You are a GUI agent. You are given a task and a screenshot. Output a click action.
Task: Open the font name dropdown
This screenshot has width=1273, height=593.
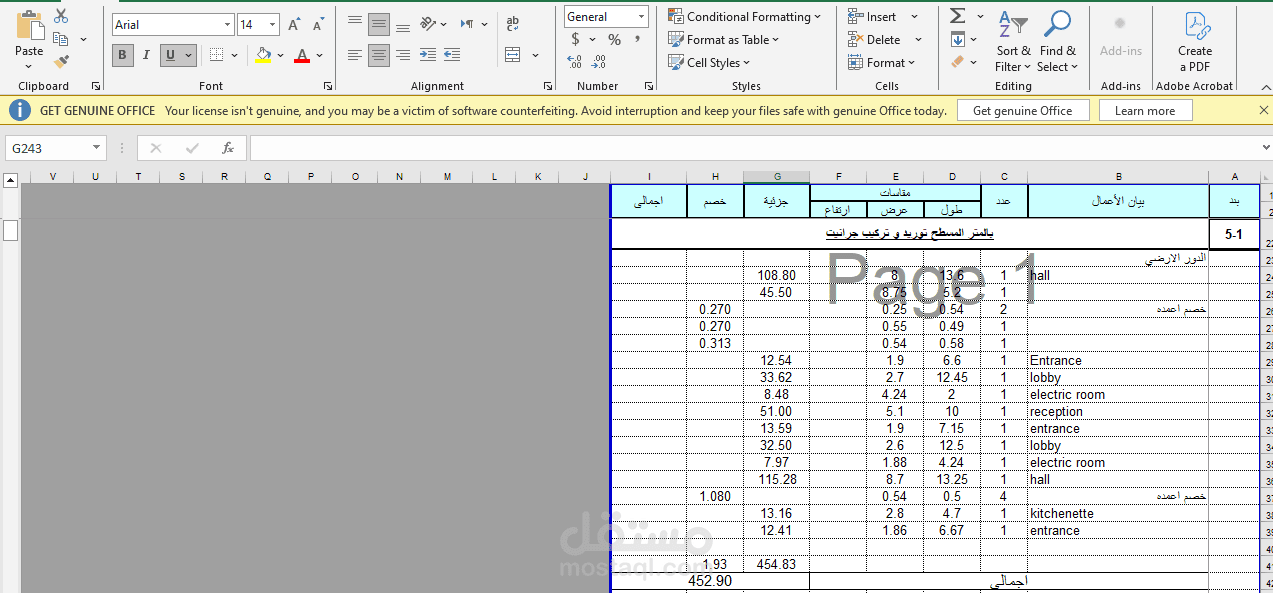pyautogui.click(x=228, y=25)
